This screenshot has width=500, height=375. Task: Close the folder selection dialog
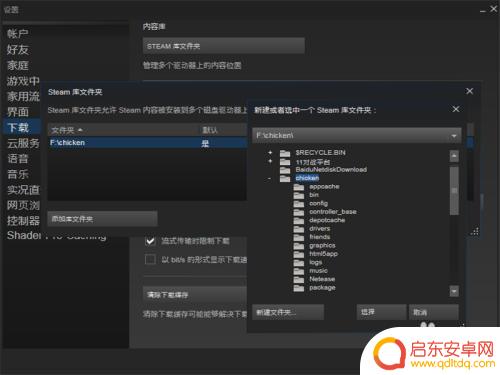pos(456,109)
